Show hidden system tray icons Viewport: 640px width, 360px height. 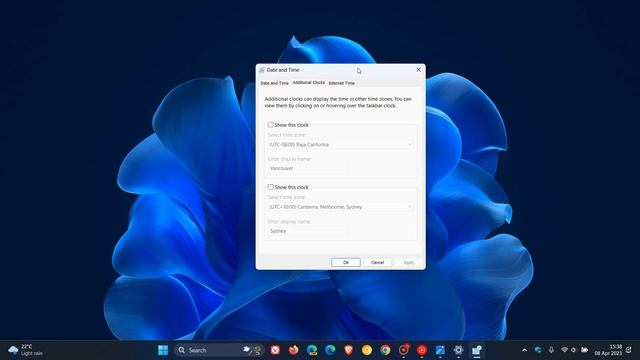click(524, 350)
